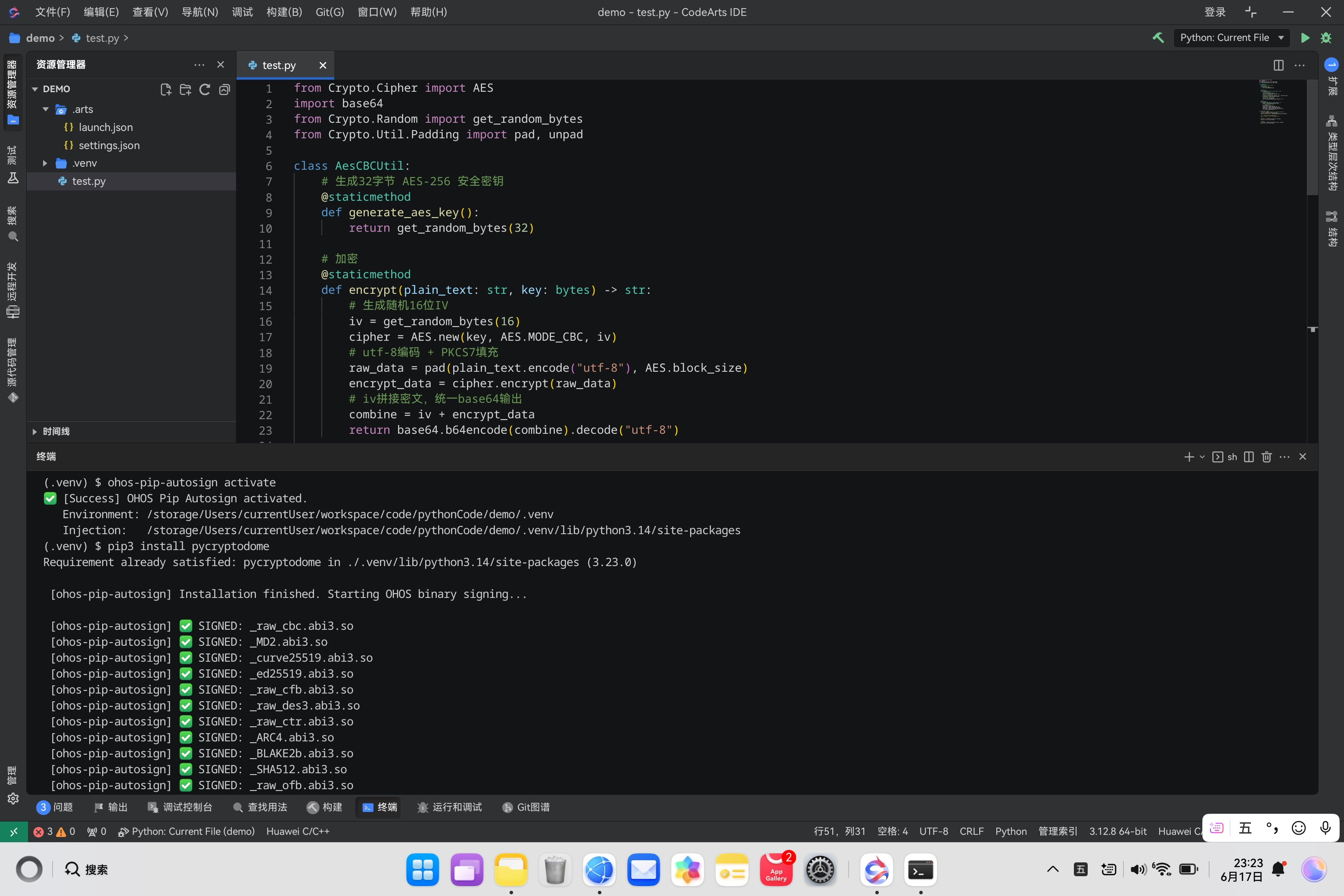The height and width of the screenshot is (896, 1344).
Task: Split the editor to the right
Action: (x=1279, y=65)
